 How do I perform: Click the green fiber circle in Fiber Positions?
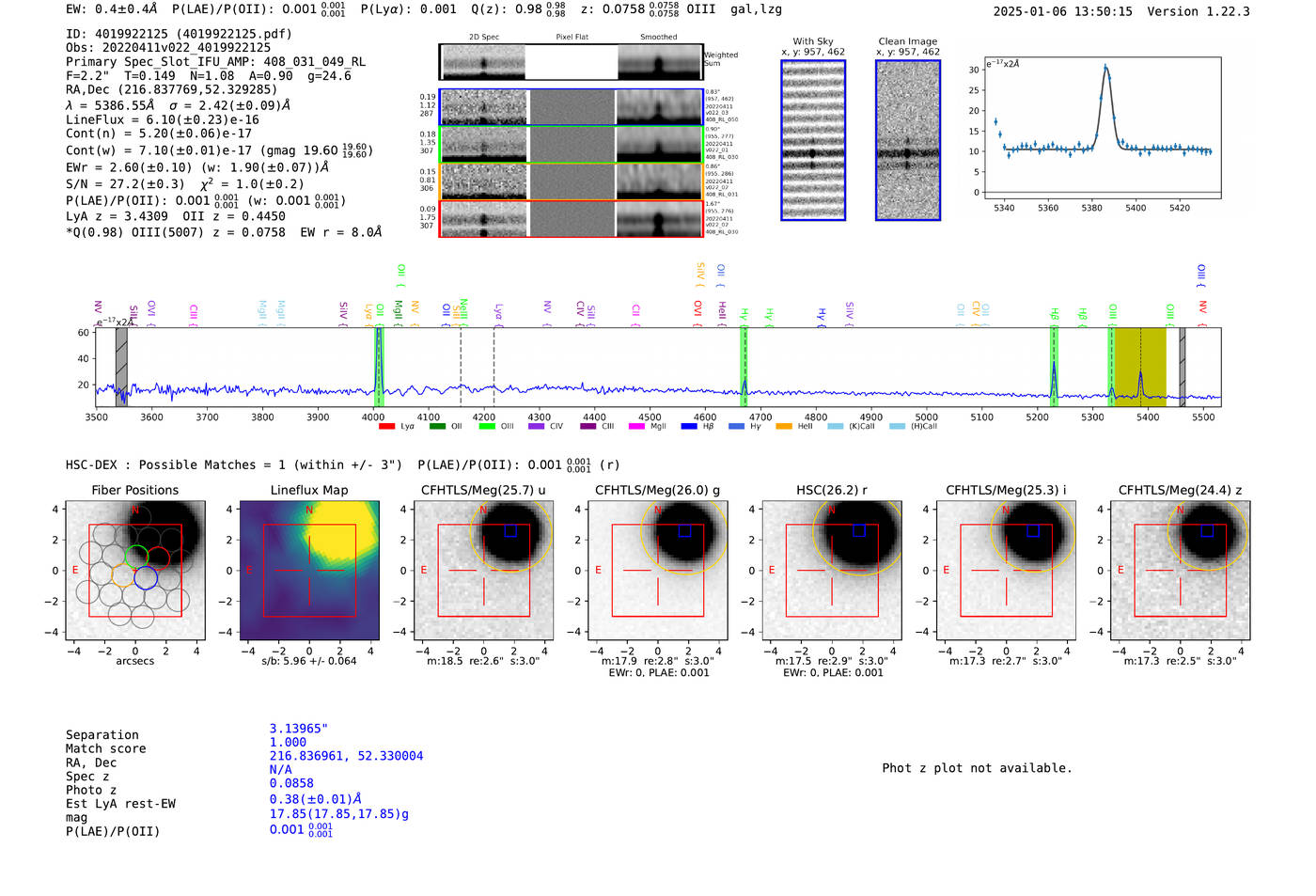tap(135, 557)
